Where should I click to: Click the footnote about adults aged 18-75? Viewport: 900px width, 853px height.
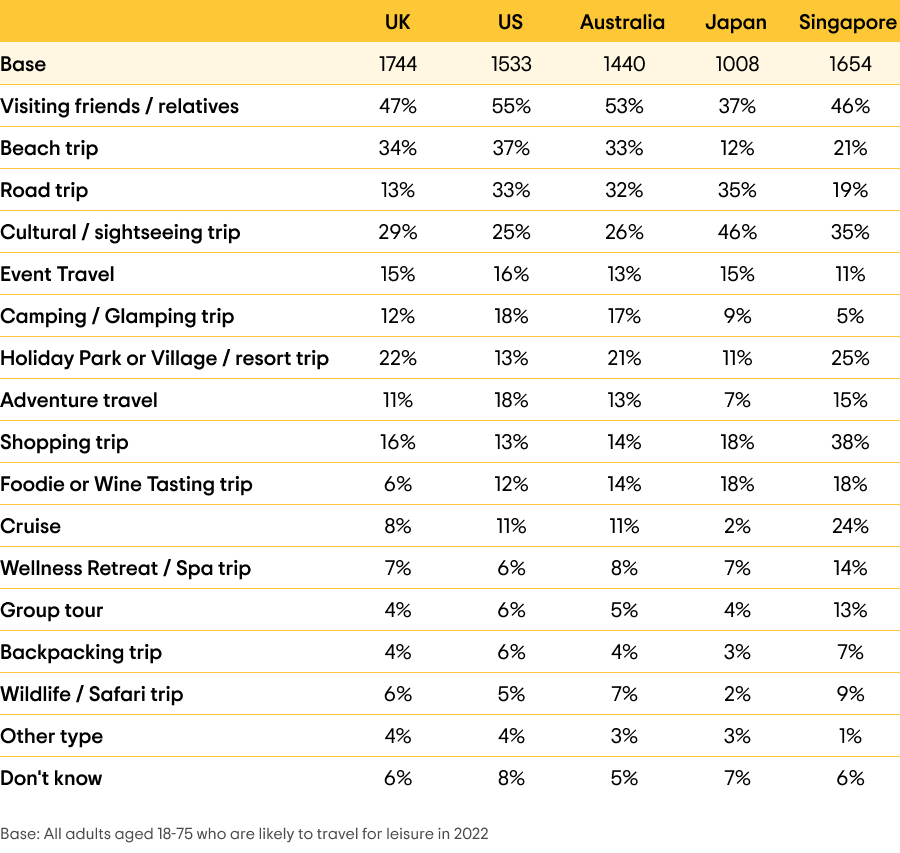pos(244,833)
